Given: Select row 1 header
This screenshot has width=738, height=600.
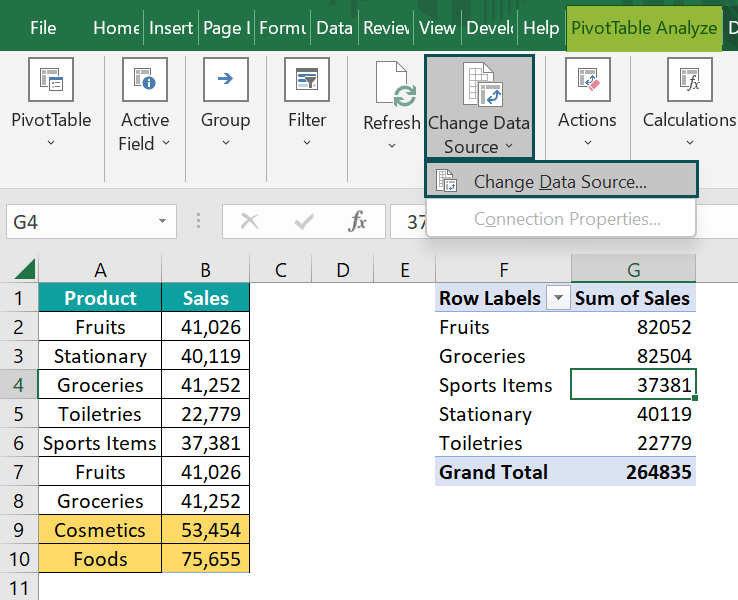Looking at the screenshot, I should 18,298.
